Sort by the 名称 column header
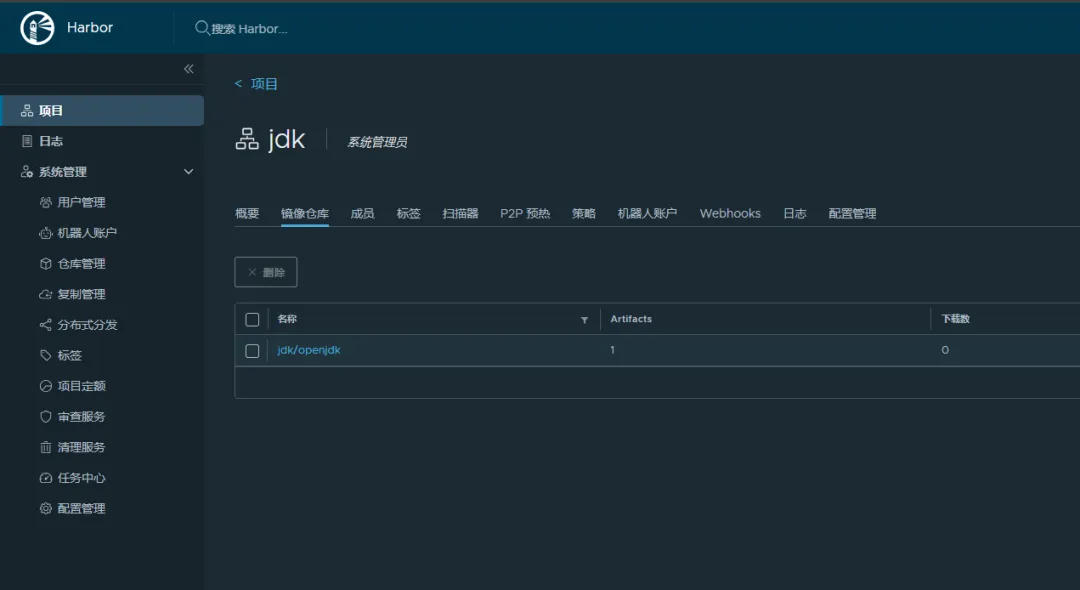1080x590 pixels. point(287,319)
